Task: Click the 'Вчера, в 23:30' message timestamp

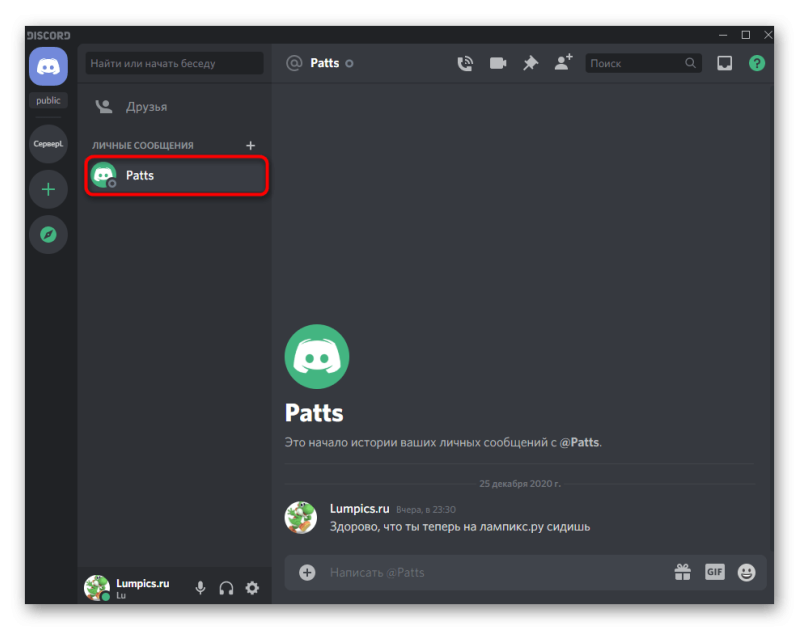Action: click(x=426, y=510)
